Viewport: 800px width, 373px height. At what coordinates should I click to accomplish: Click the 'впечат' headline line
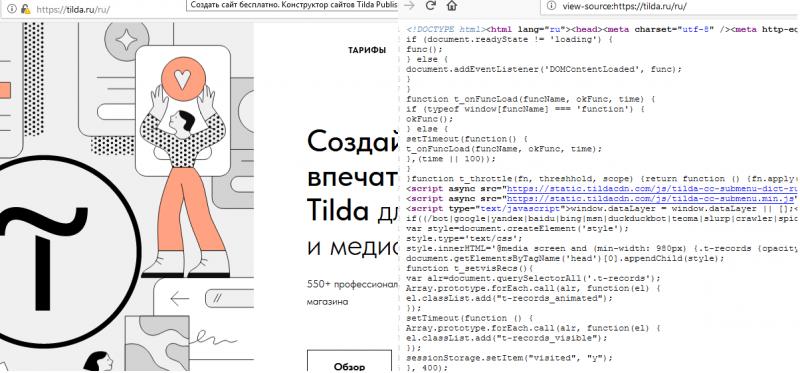coord(353,177)
